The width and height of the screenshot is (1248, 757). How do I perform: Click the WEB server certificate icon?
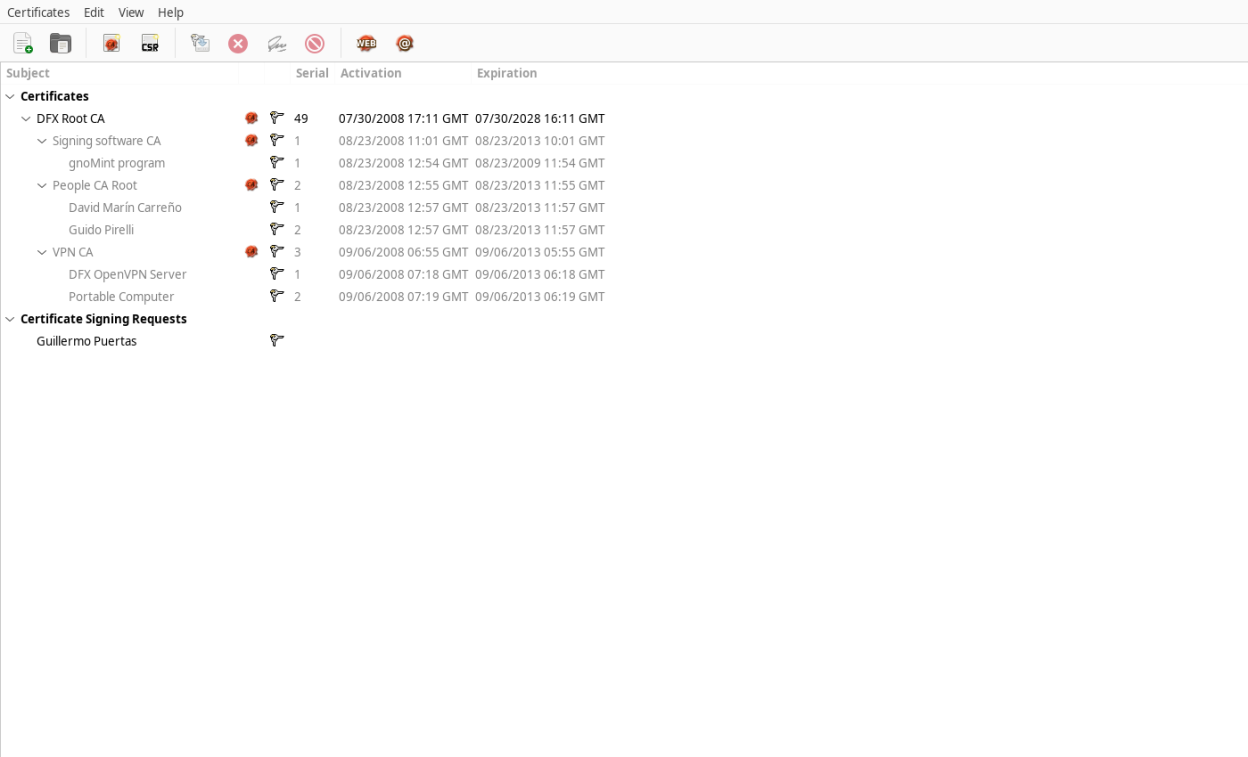[x=367, y=43]
